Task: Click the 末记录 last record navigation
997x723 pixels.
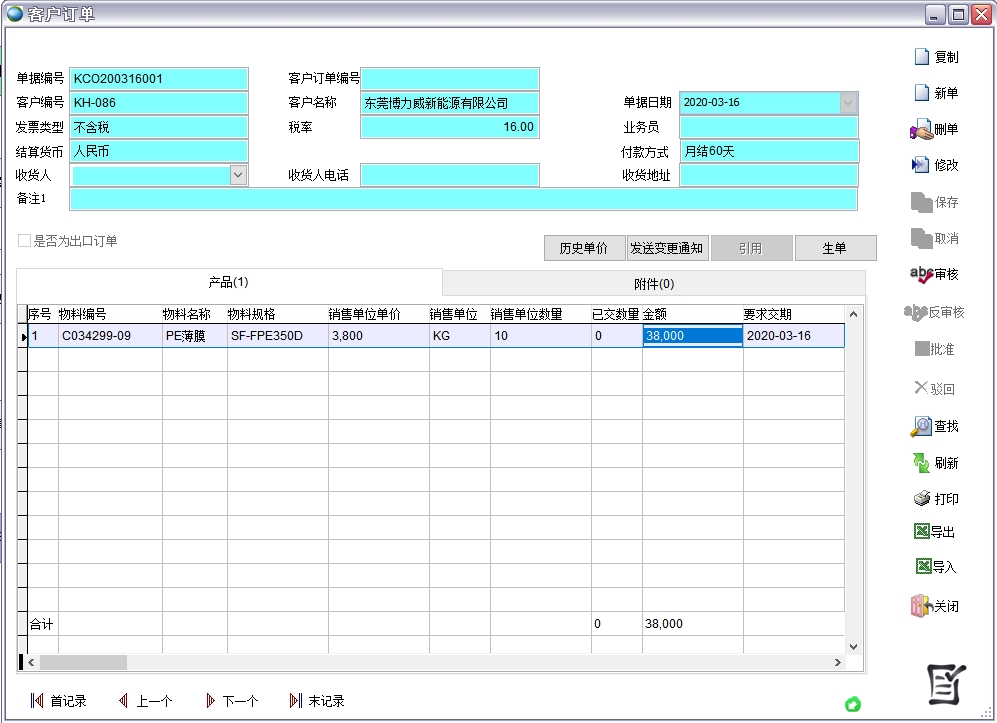Action: point(318,700)
